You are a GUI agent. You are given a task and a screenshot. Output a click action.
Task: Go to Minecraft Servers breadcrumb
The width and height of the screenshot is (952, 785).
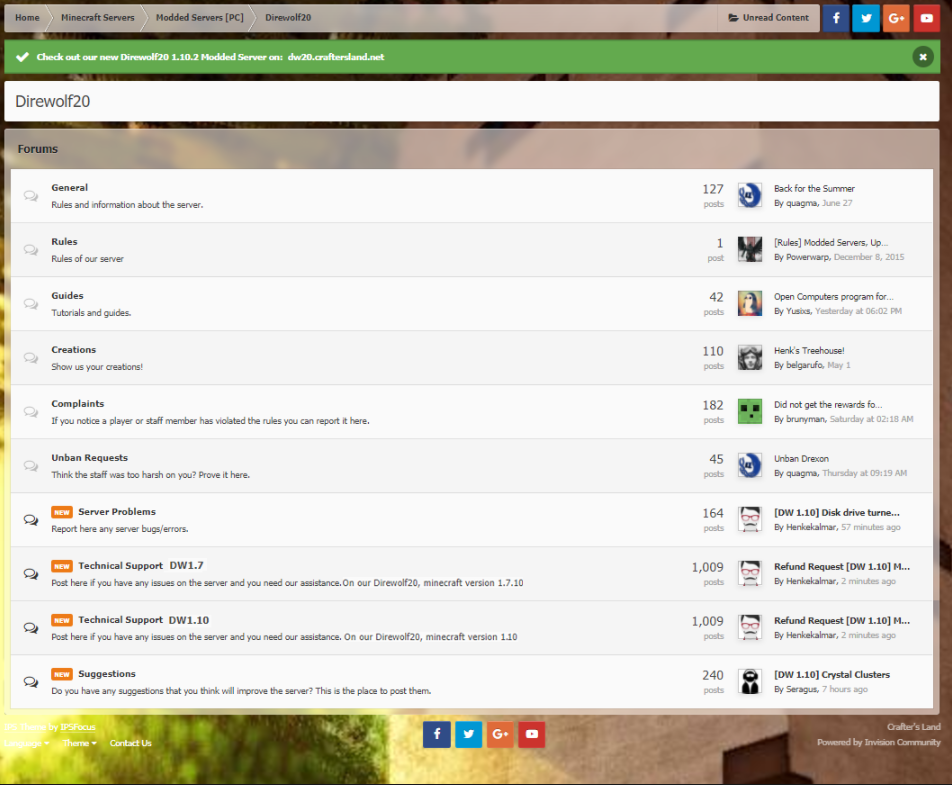98,18
